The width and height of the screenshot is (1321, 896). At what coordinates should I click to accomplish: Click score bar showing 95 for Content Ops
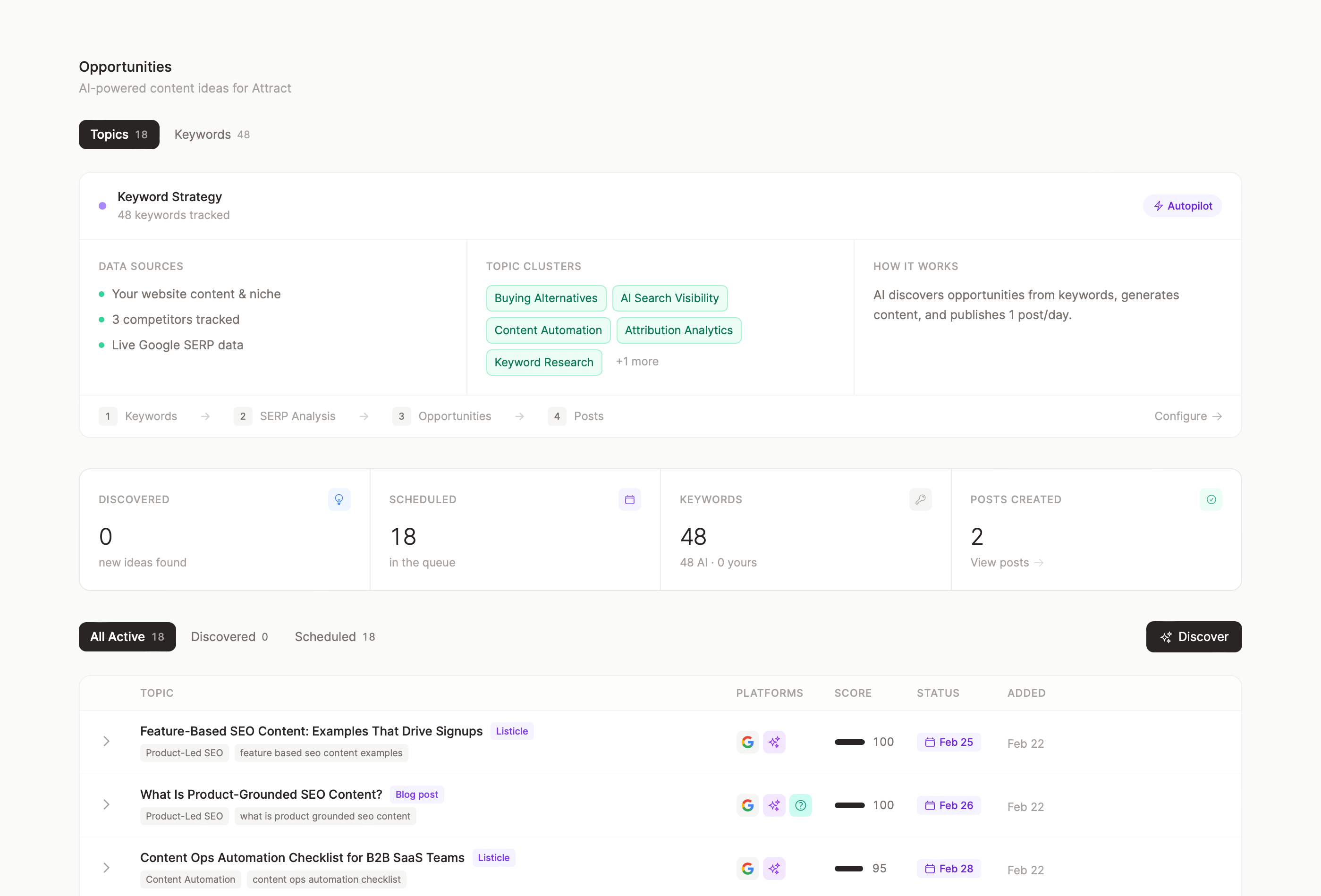(x=849, y=868)
